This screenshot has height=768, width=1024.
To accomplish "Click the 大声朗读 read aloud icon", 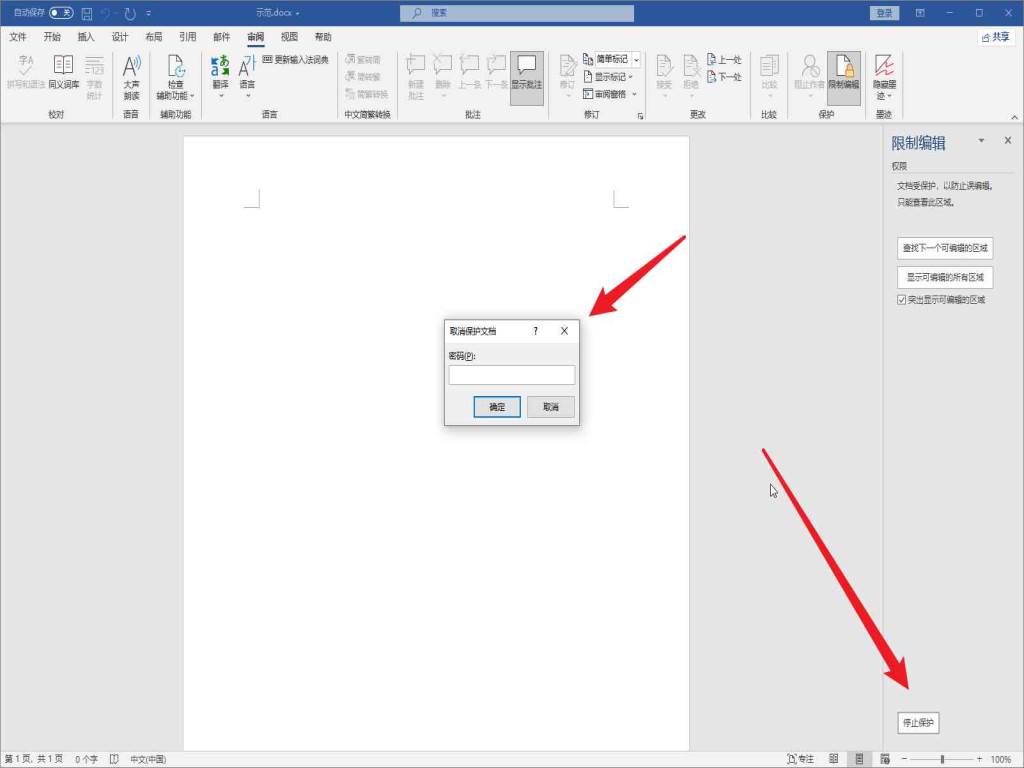I will pos(131,76).
